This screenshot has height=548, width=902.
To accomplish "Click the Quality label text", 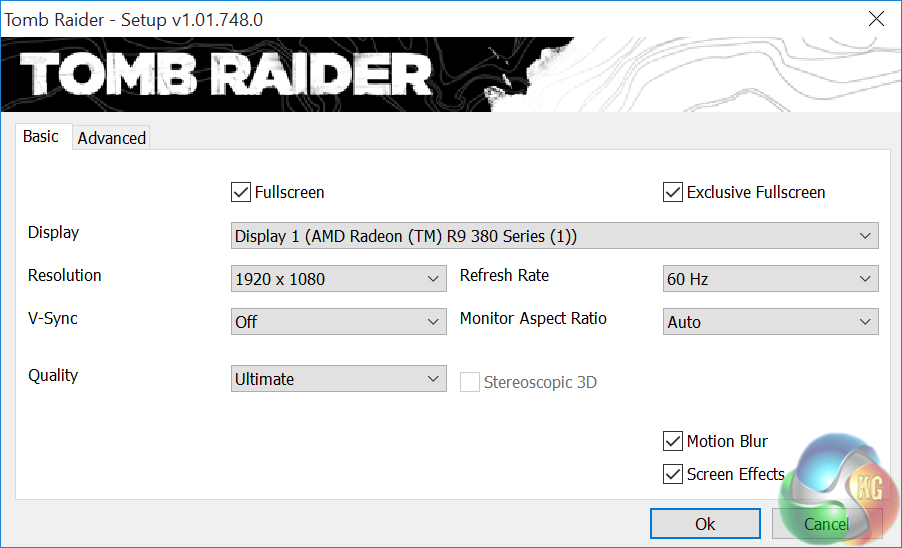I will pos(53,375).
